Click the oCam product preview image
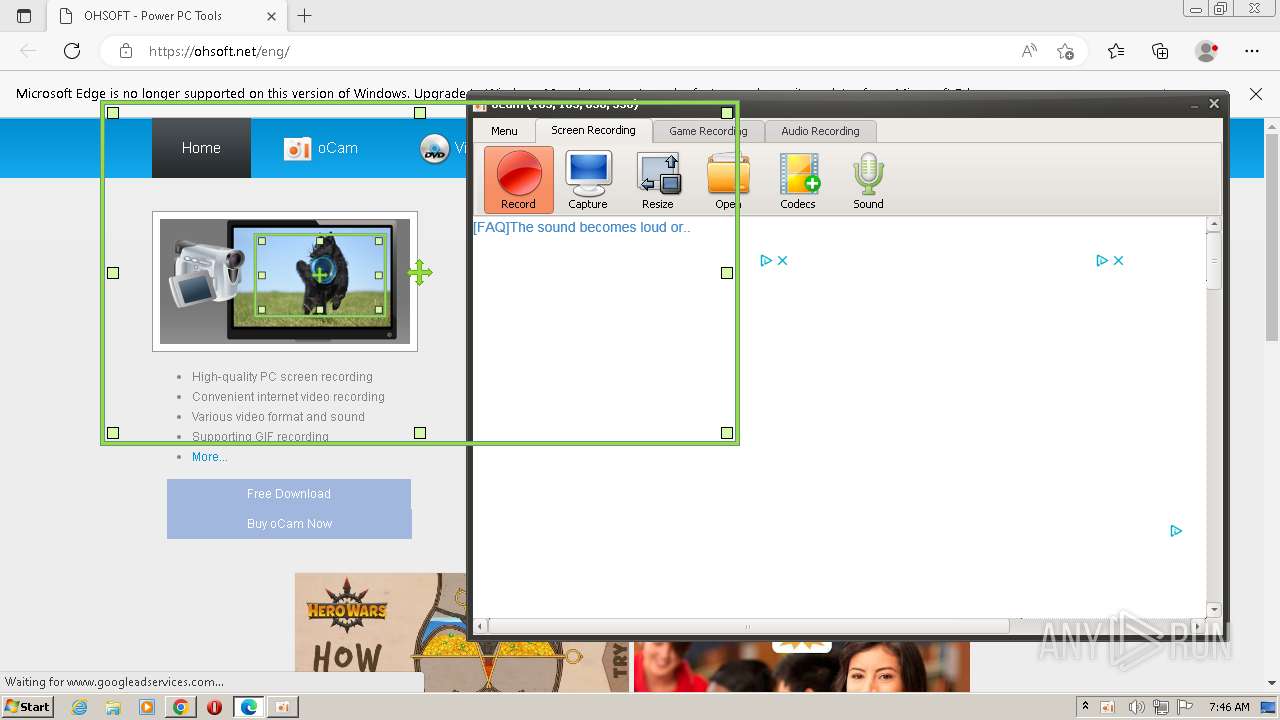 [285, 281]
